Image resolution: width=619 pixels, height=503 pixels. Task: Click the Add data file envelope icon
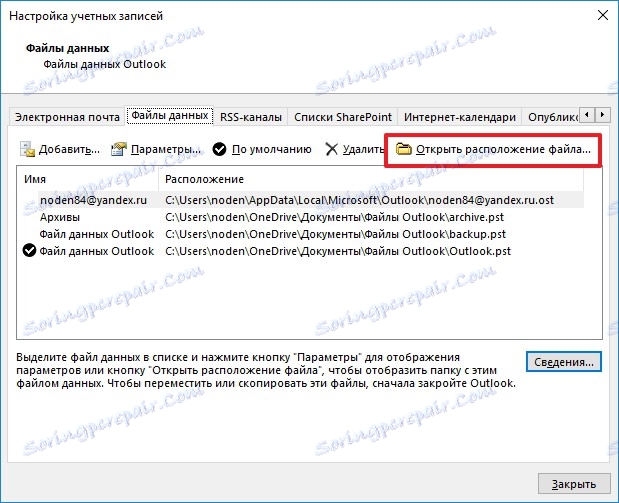[x=27, y=149]
